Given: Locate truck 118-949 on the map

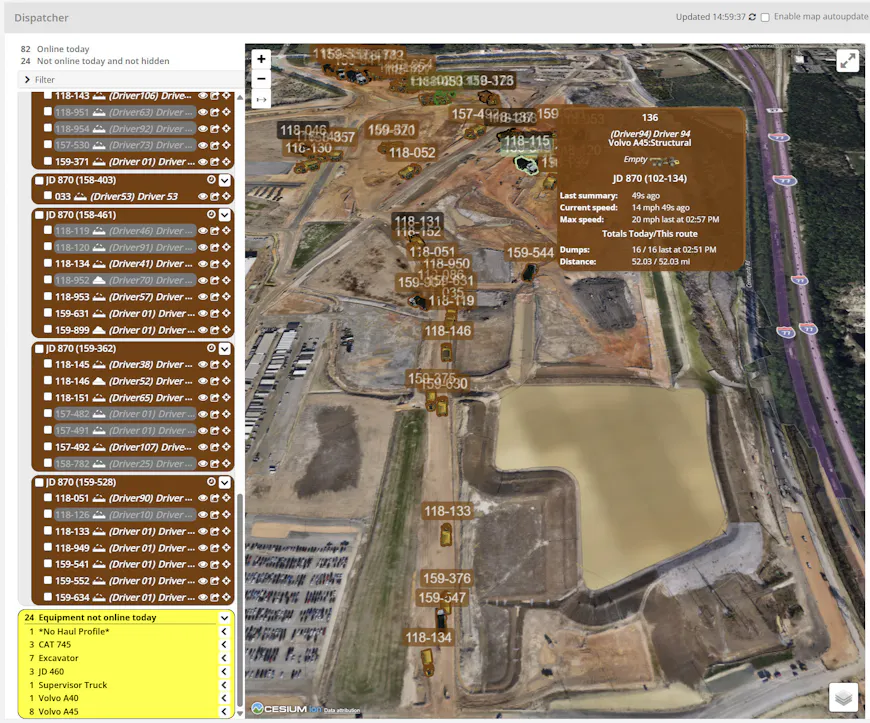Looking at the screenshot, I should coord(226,548).
